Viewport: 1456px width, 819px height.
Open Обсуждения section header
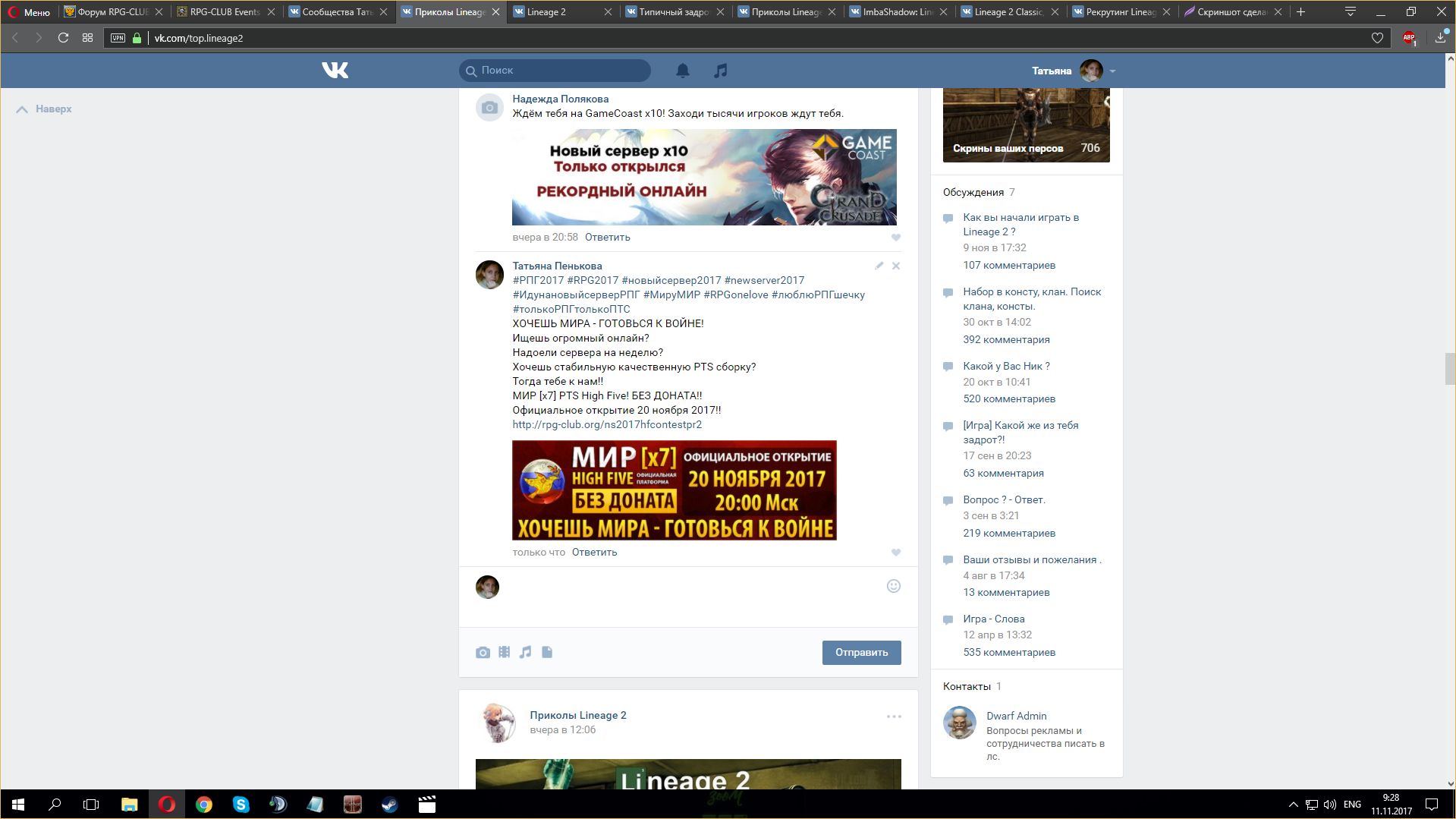coord(973,193)
